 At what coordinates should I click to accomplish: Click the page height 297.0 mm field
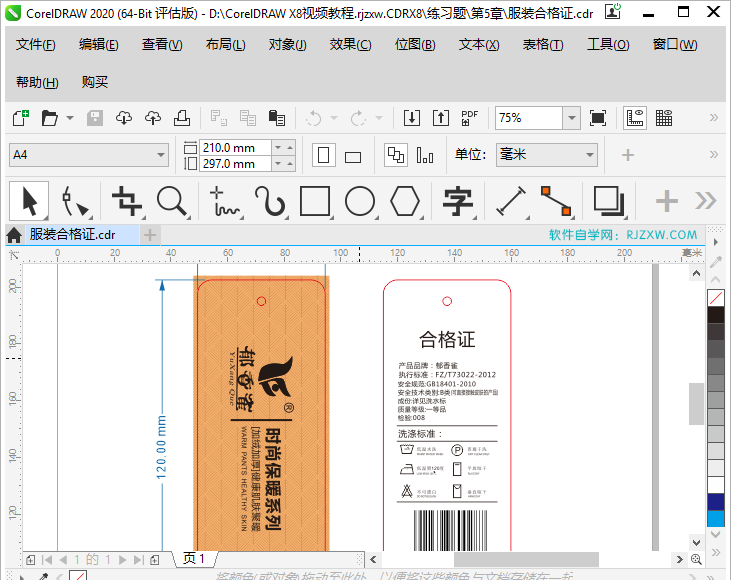point(235,164)
